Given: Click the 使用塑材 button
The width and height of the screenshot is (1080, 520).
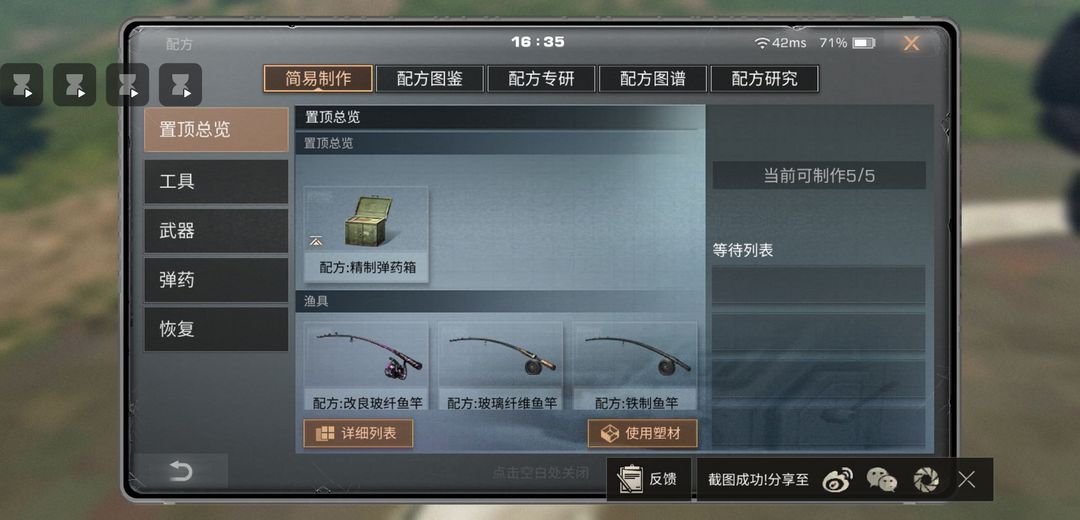Looking at the screenshot, I should (643, 433).
